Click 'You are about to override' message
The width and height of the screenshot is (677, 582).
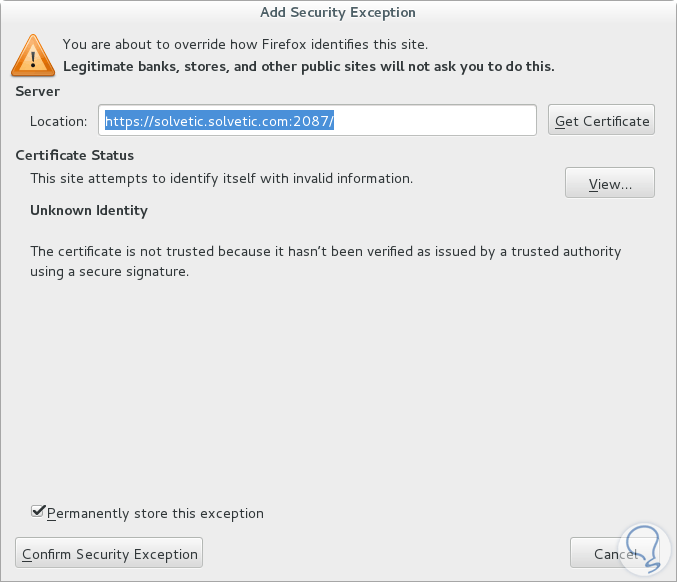[x=244, y=44]
